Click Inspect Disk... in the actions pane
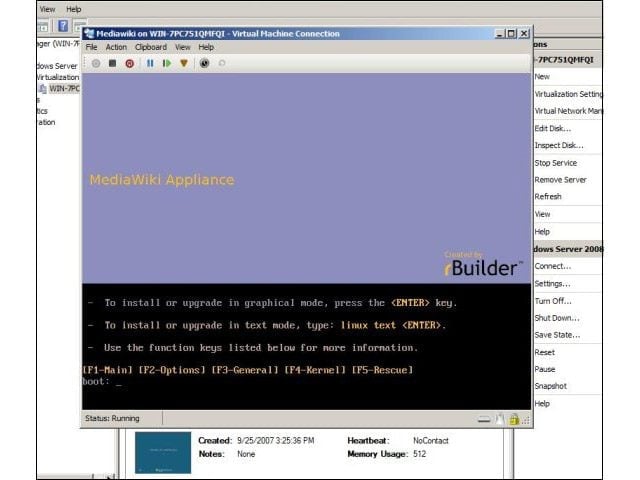 point(559,146)
